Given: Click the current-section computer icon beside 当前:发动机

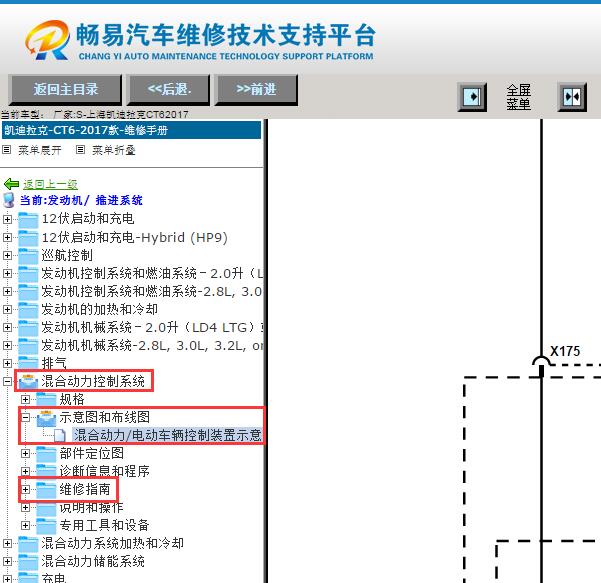Looking at the screenshot, I should point(9,200).
